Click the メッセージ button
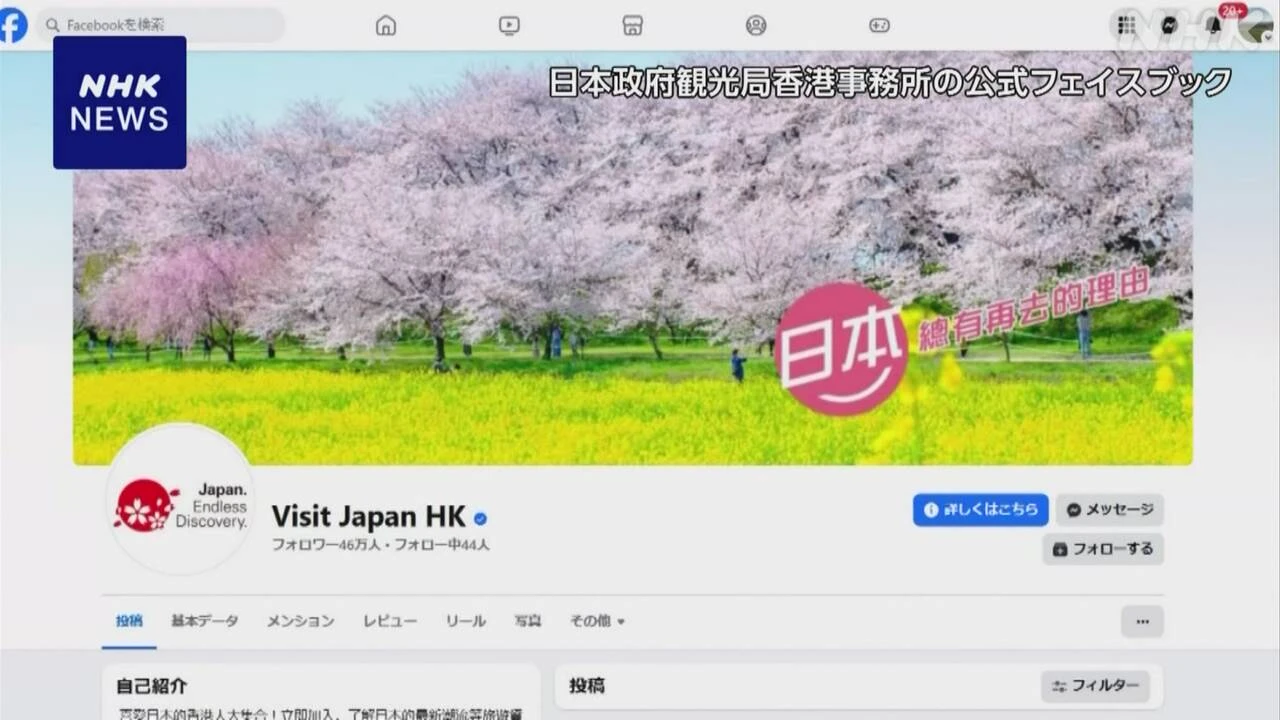Viewport: 1280px width, 720px height. [1109, 510]
